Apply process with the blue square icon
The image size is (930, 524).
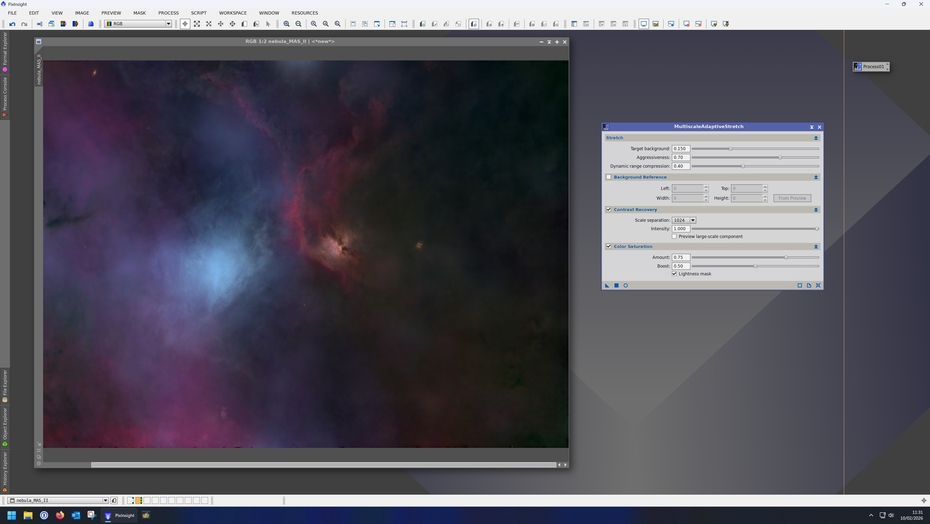616,285
